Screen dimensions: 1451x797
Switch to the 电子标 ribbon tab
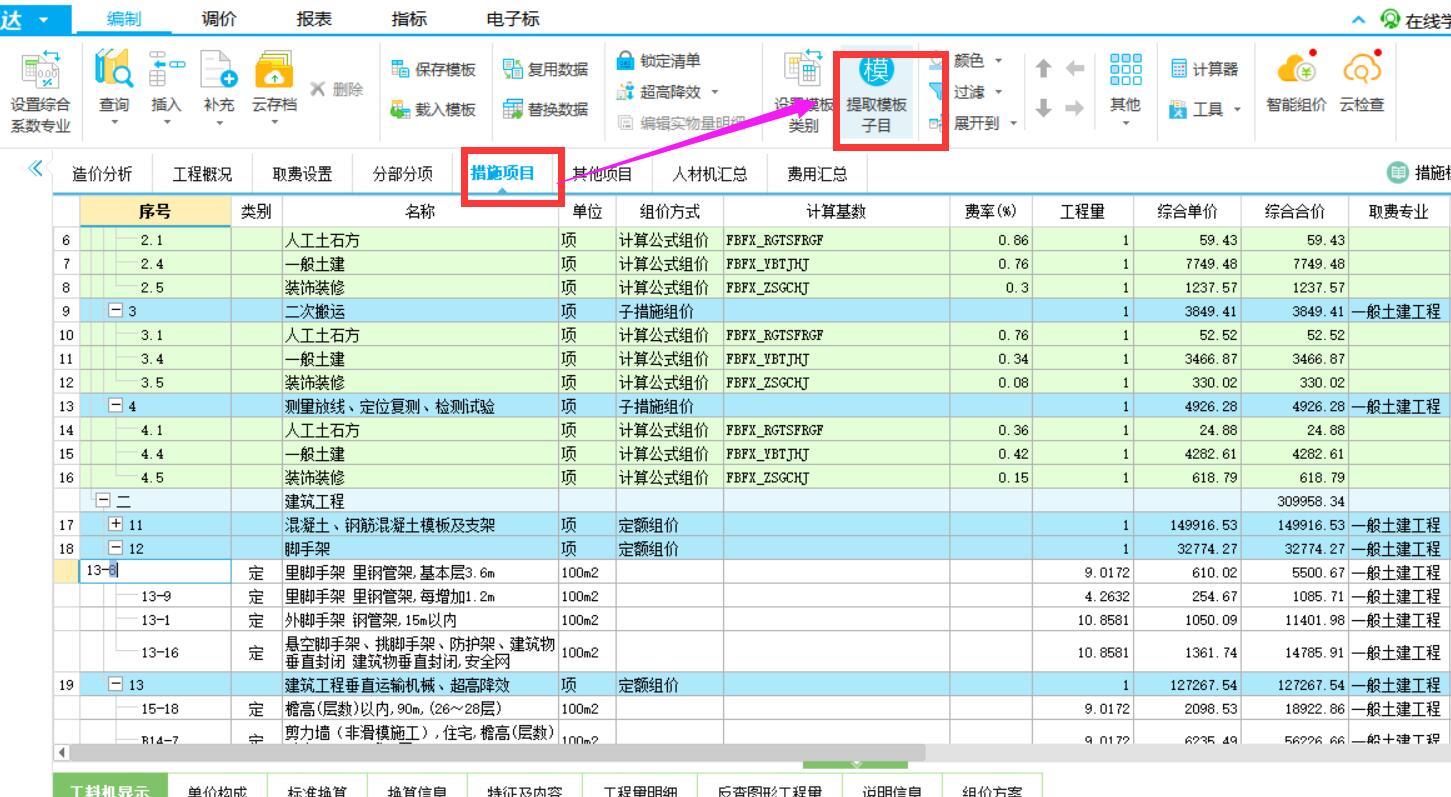(513, 18)
